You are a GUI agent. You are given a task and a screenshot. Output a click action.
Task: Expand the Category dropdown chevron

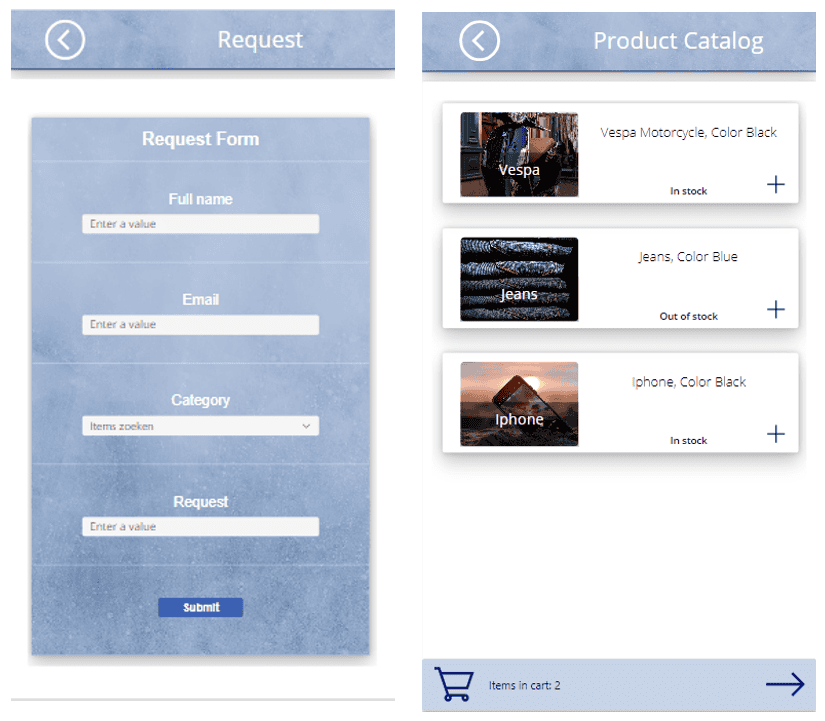306,426
